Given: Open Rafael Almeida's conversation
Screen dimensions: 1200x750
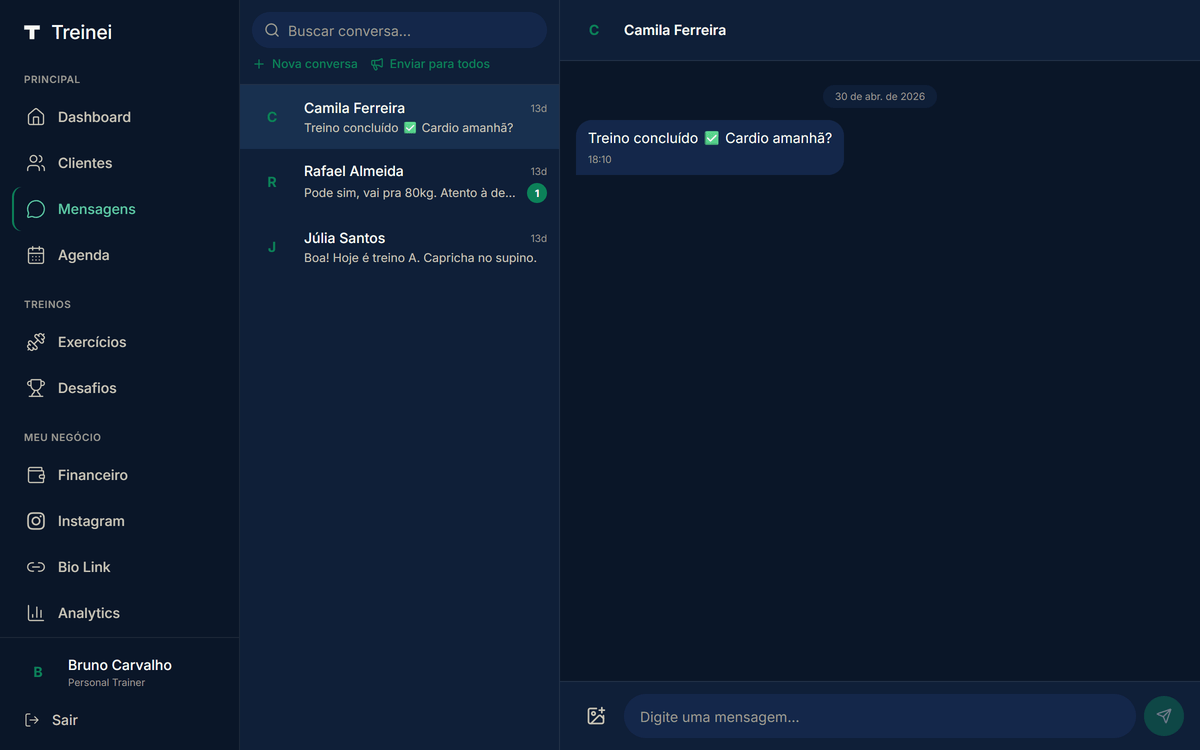Looking at the screenshot, I should (399, 182).
